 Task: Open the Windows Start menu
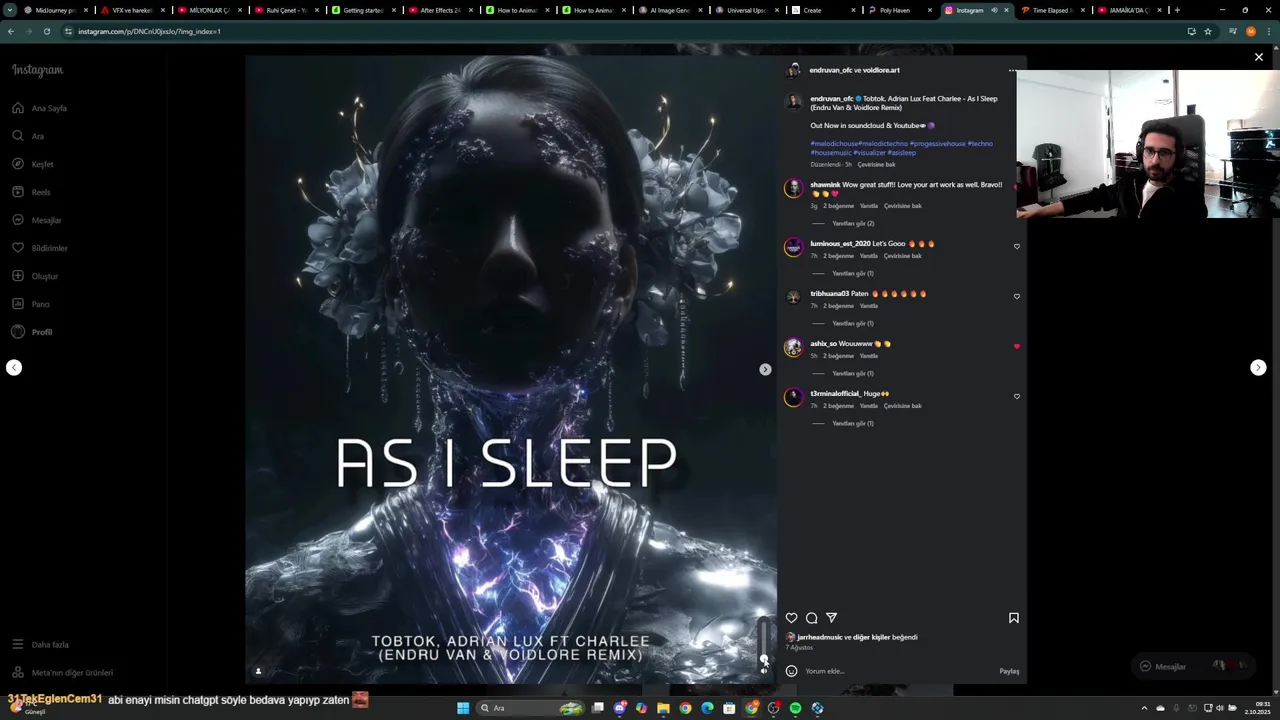463,708
